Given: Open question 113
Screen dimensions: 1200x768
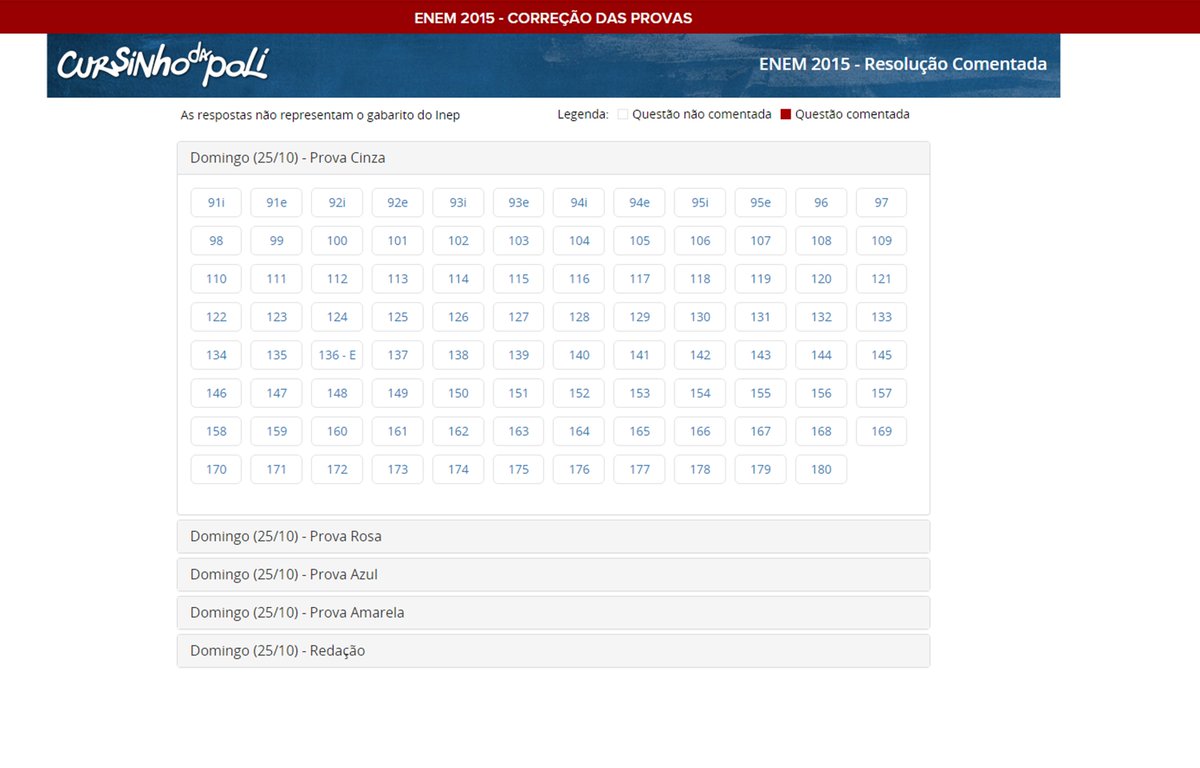Looking at the screenshot, I should coord(398,278).
